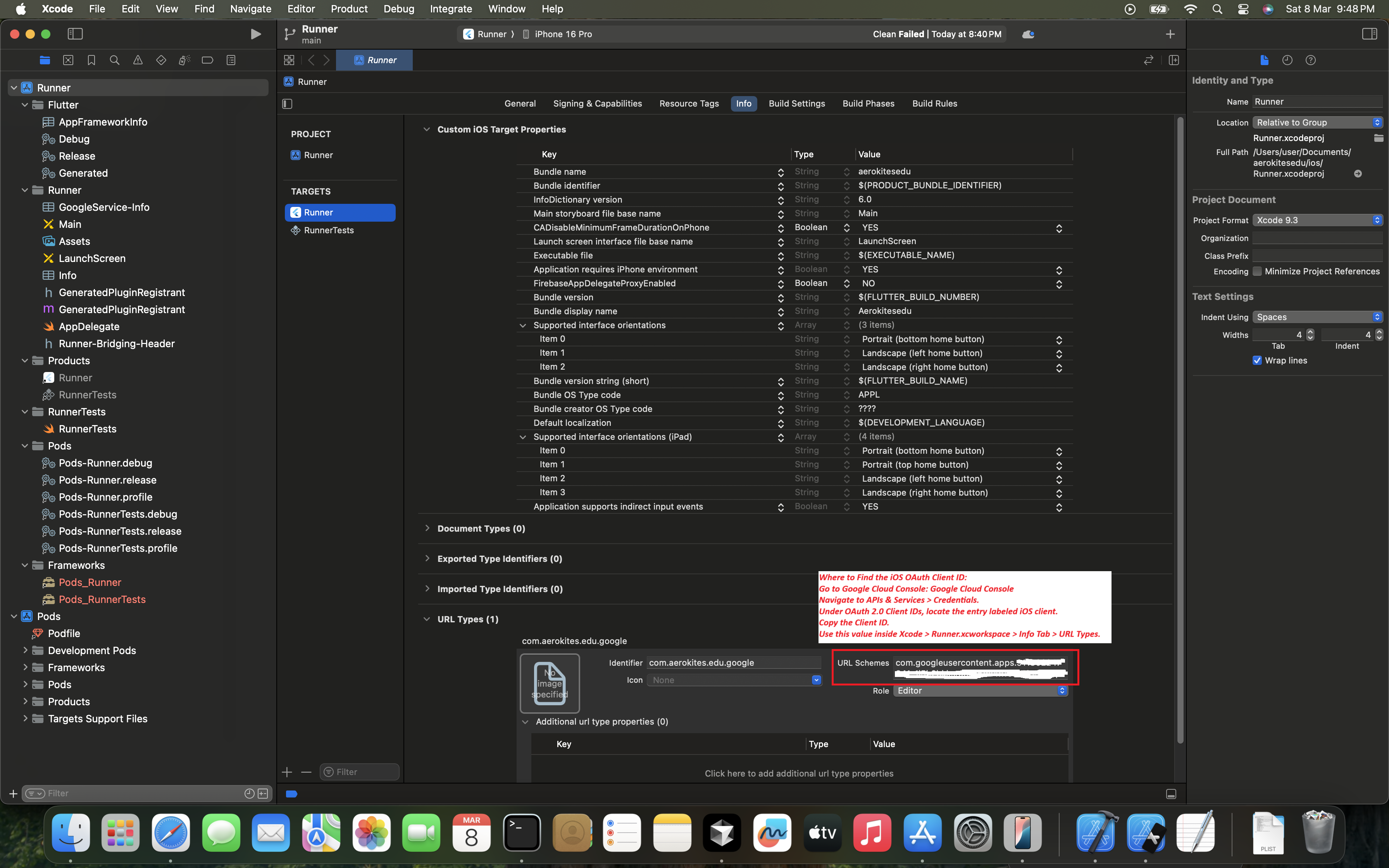The width and height of the screenshot is (1389, 868).
Task: Open Podfile in the navigator
Action: tap(63, 634)
